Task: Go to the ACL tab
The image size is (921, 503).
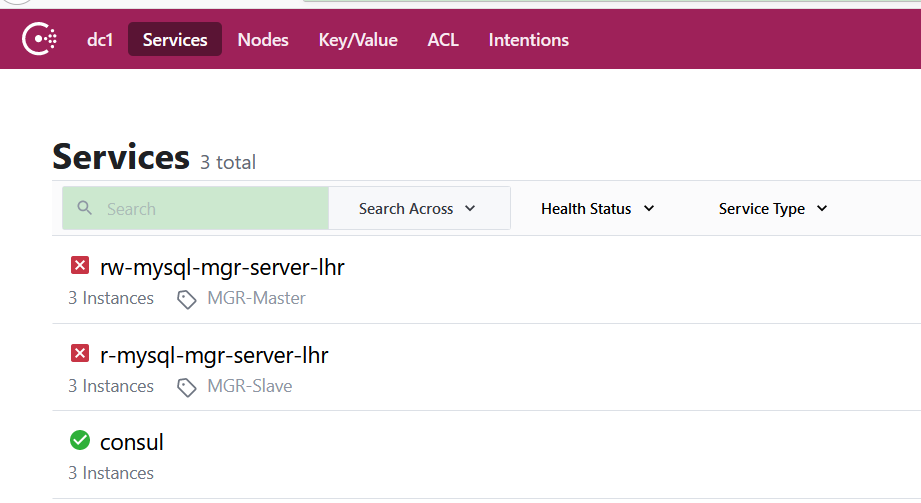Action: click(x=443, y=40)
